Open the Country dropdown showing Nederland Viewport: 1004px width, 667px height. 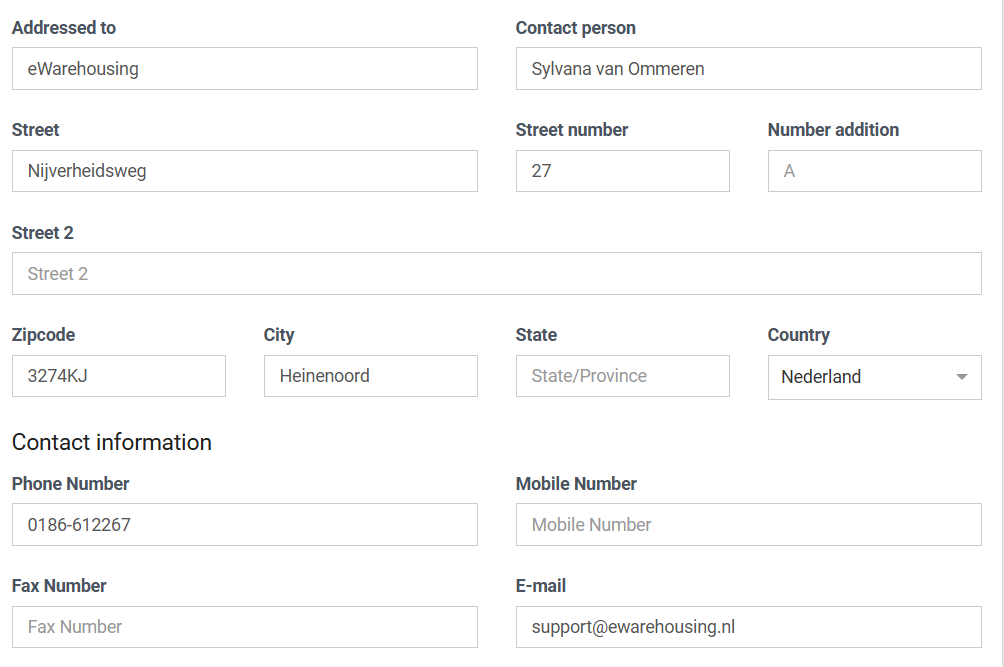(x=875, y=377)
